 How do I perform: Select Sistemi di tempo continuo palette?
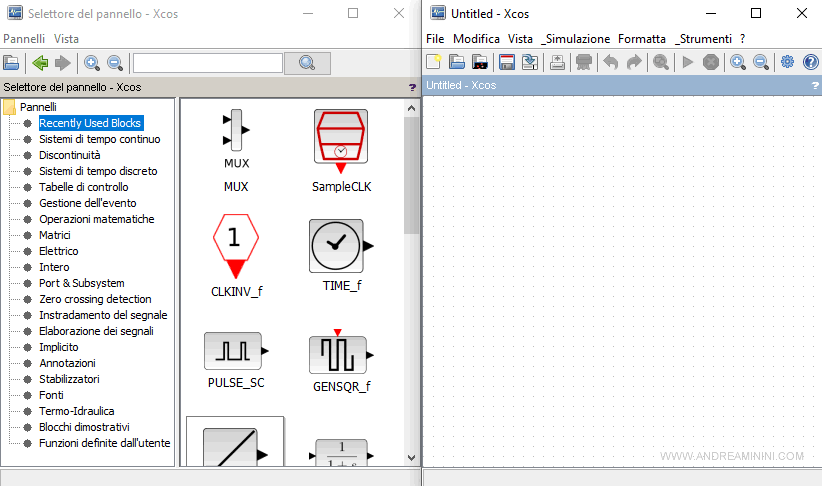[100, 139]
